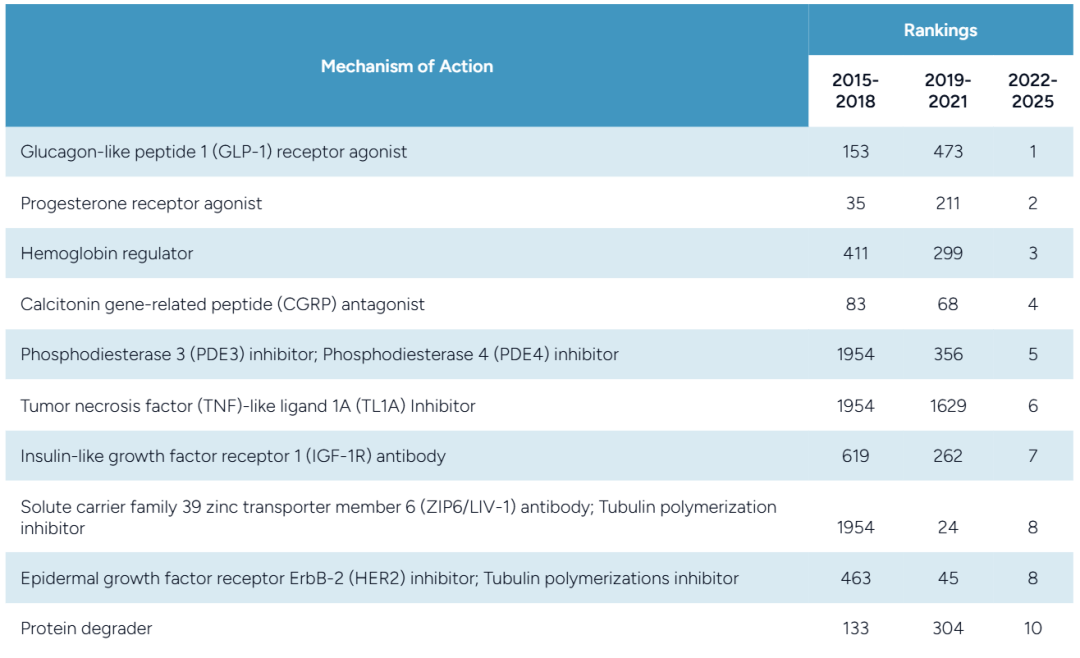
Task: Click the Progesterone receptor agonist text
Action: pyautogui.click(x=141, y=203)
